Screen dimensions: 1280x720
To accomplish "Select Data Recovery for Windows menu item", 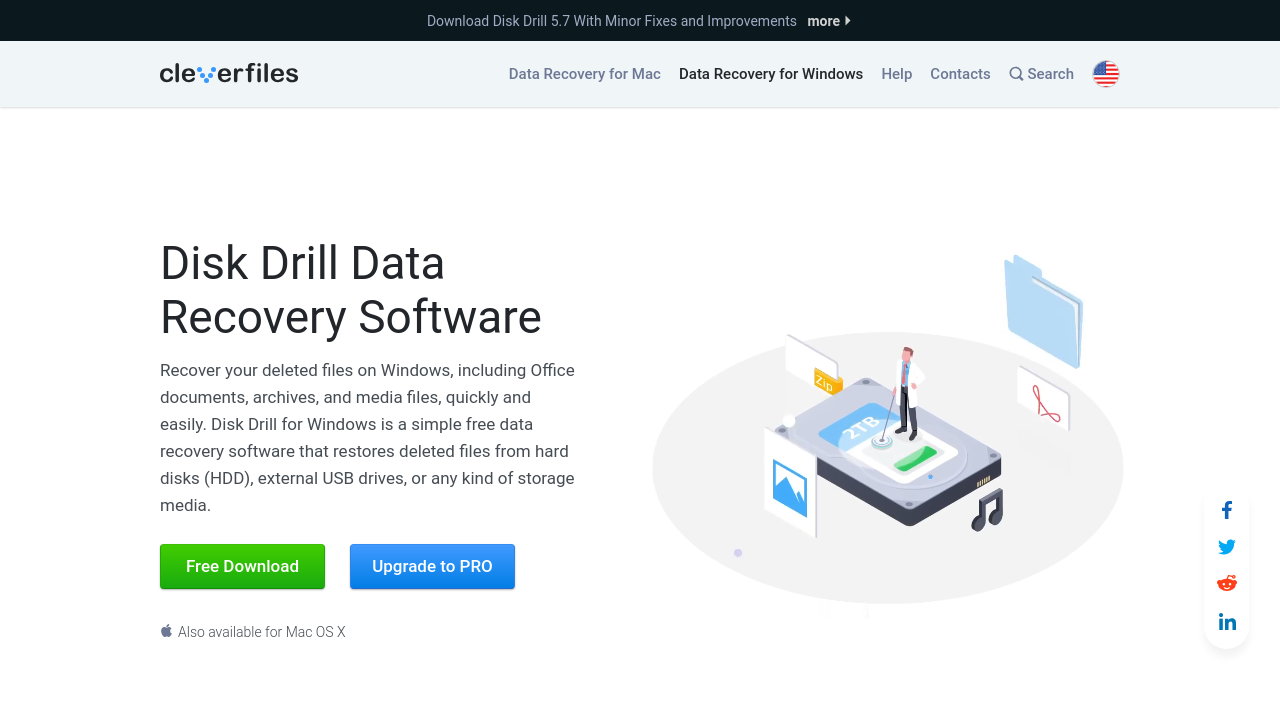I will [770, 74].
